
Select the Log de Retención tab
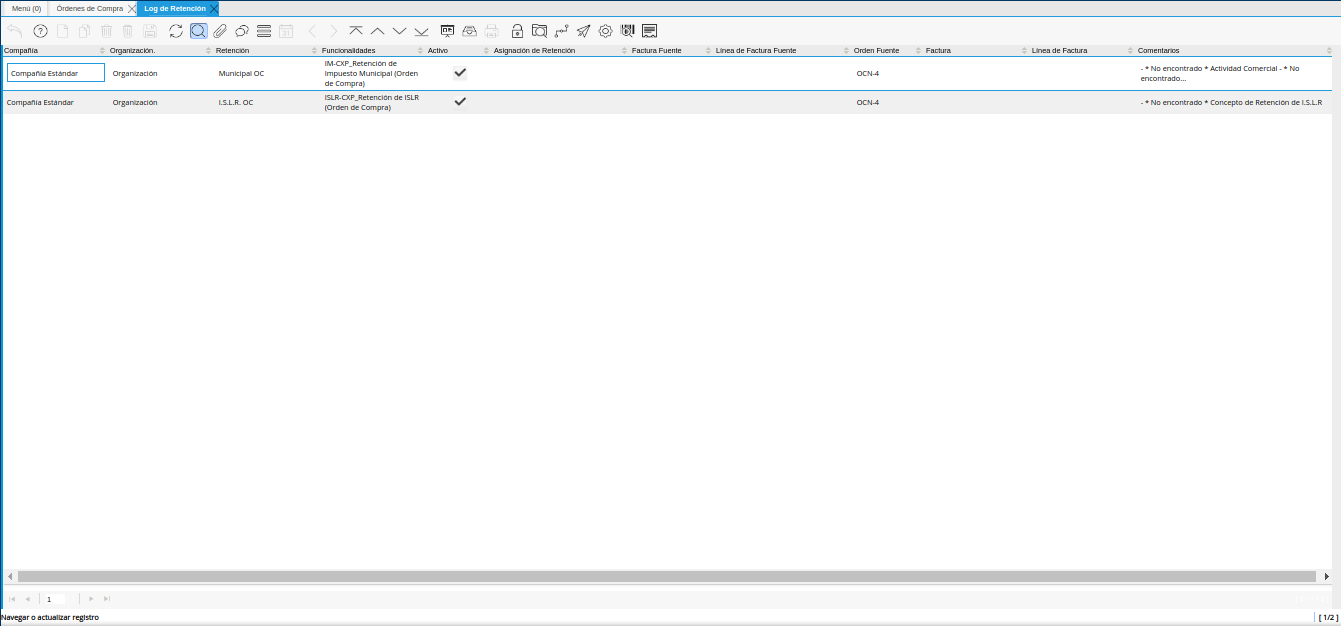pyautogui.click(x=175, y=8)
